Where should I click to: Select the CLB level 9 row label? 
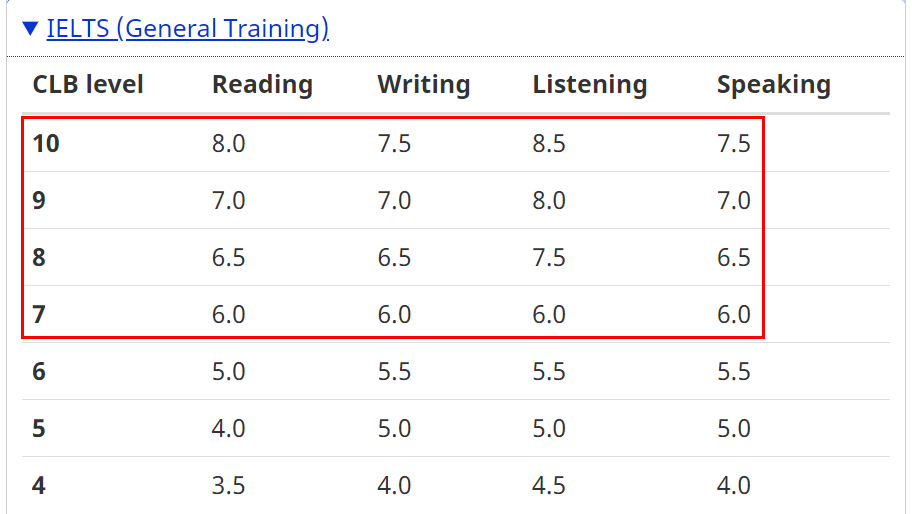point(39,201)
